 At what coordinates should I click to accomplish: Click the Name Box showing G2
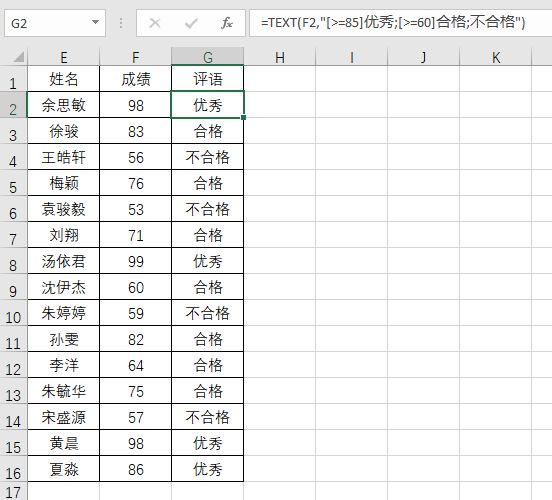point(55,23)
